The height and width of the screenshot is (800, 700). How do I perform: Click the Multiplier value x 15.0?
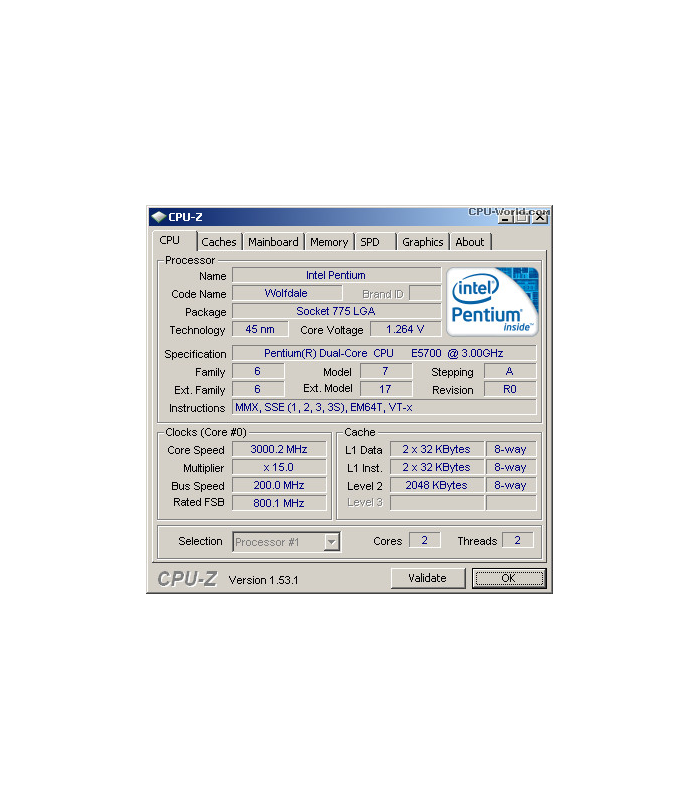[x=279, y=467]
